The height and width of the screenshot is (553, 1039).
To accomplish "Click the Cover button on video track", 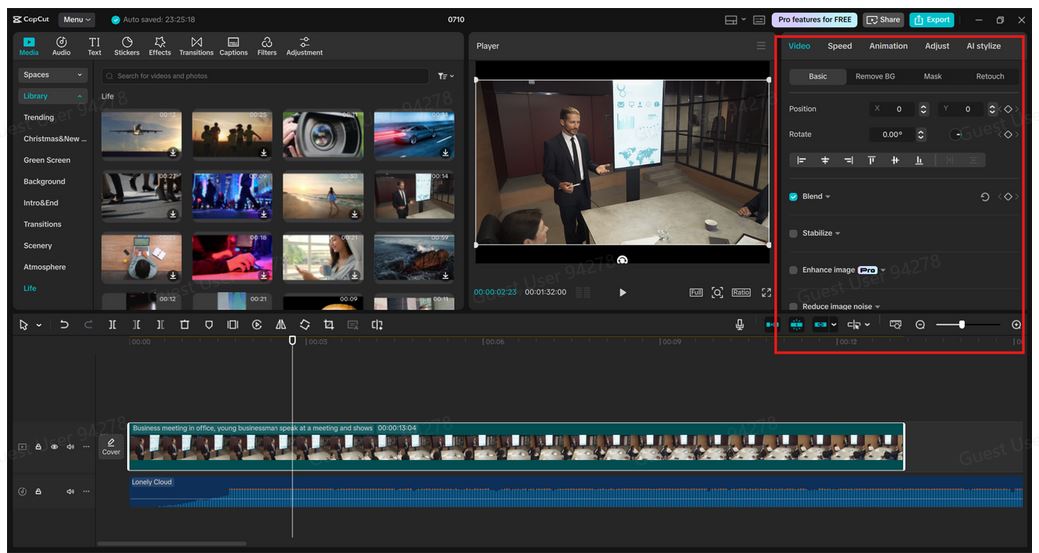I will coord(111,446).
